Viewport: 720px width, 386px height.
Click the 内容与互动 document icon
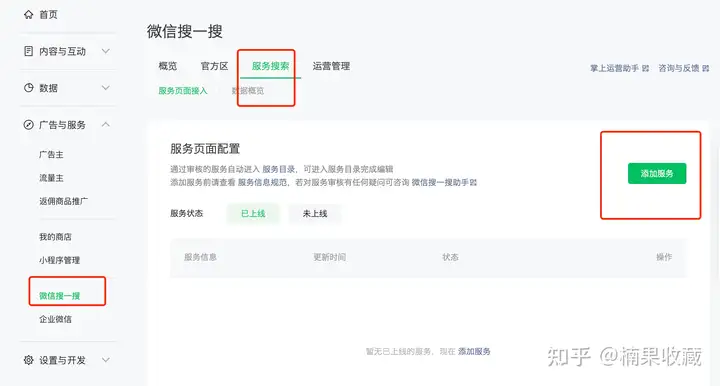pyautogui.click(x=28, y=51)
